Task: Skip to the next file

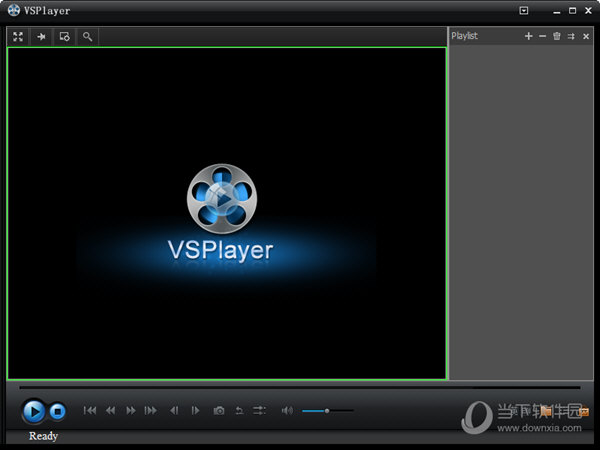Action: tap(151, 410)
